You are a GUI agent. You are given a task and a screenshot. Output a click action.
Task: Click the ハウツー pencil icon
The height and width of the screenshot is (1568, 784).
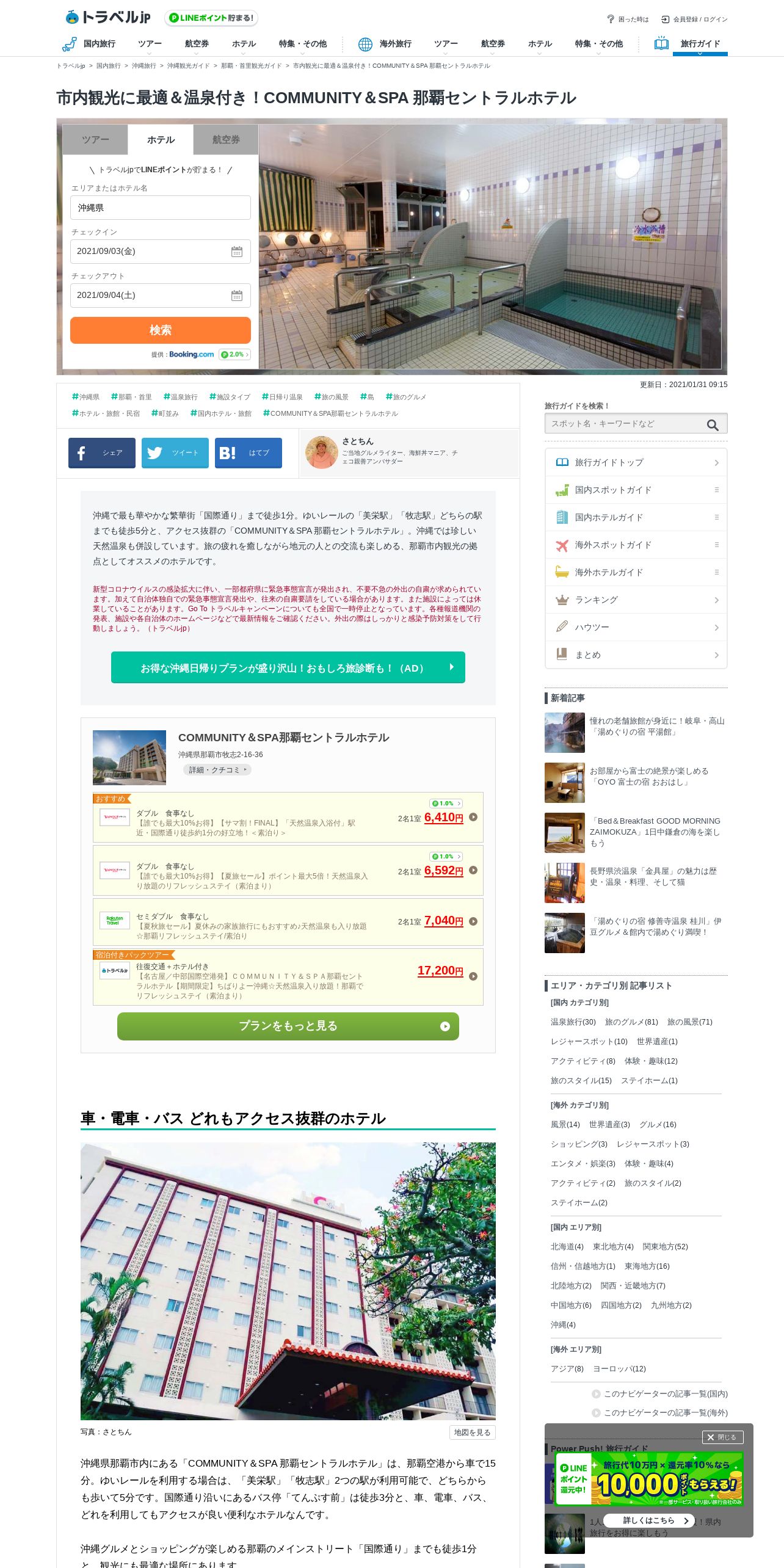[562, 627]
